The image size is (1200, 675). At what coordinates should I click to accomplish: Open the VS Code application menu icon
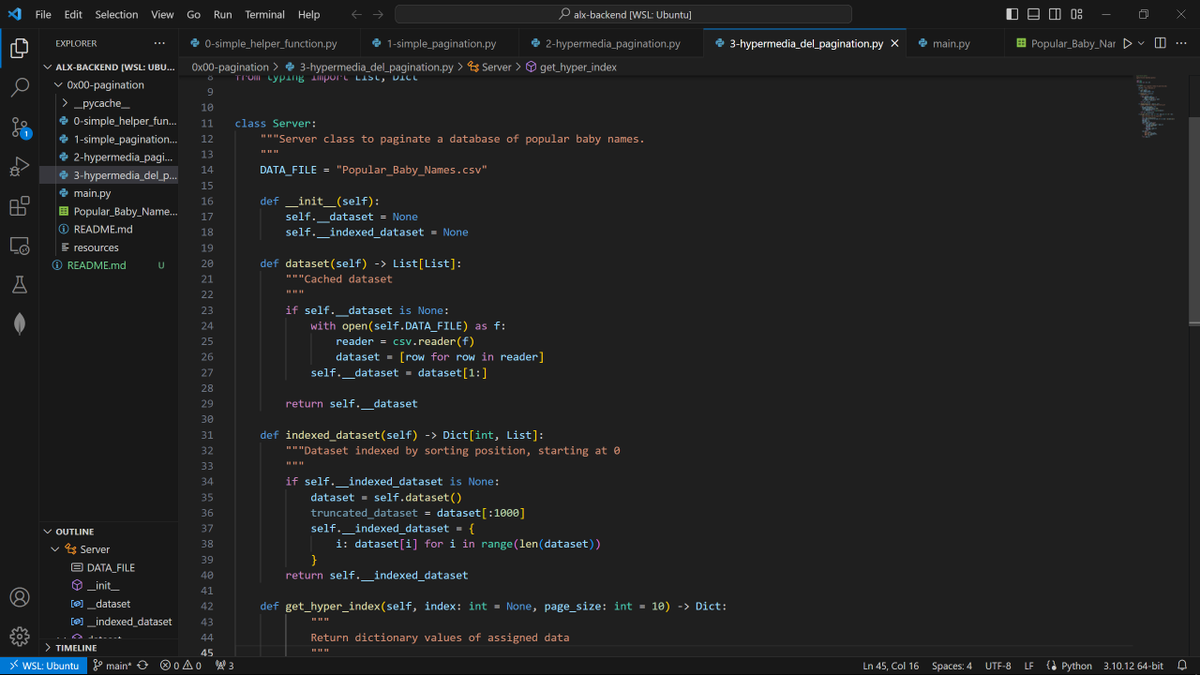(x=14, y=14)
